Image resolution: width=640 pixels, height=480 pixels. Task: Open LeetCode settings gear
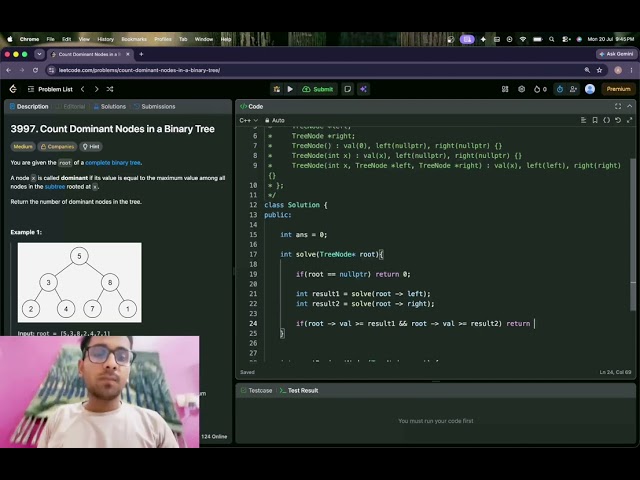[521, 89]
